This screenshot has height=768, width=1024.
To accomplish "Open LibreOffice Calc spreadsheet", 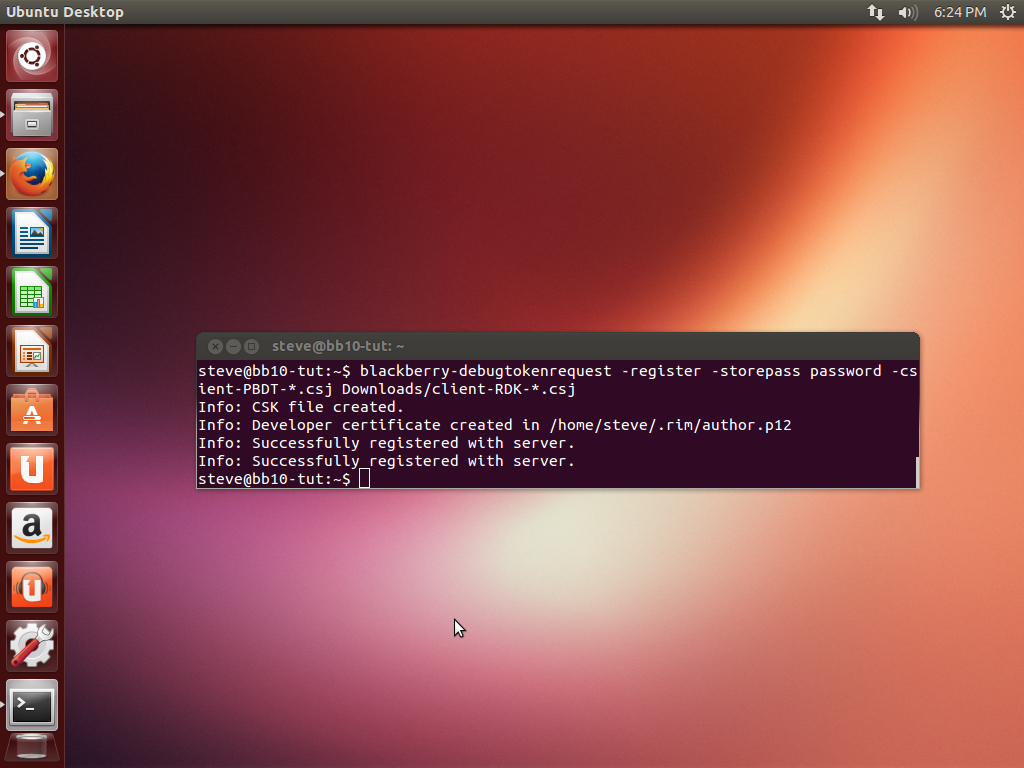I will coord(32,292).
